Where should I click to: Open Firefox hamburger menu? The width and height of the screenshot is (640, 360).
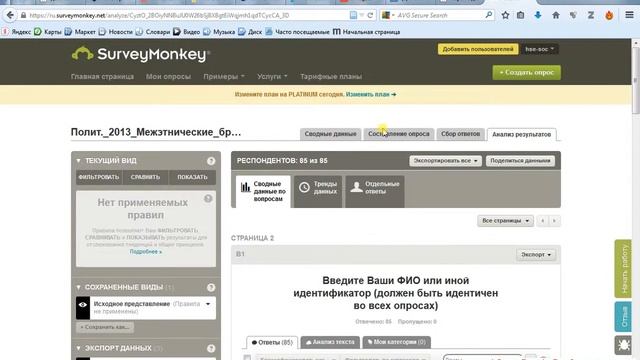coord(629,16)
